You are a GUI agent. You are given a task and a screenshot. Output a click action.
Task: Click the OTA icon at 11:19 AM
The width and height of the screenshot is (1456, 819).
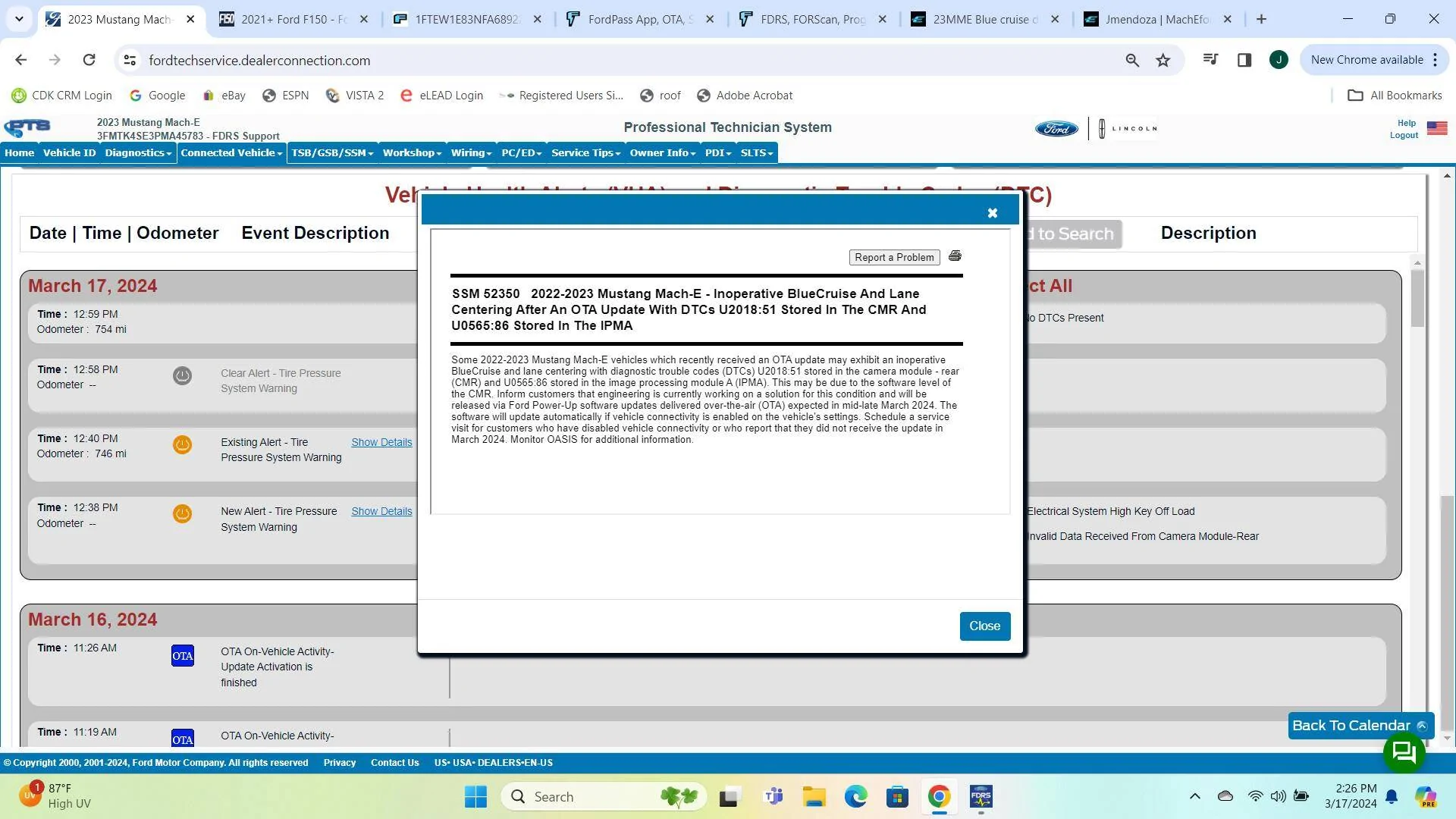point(183,739)
